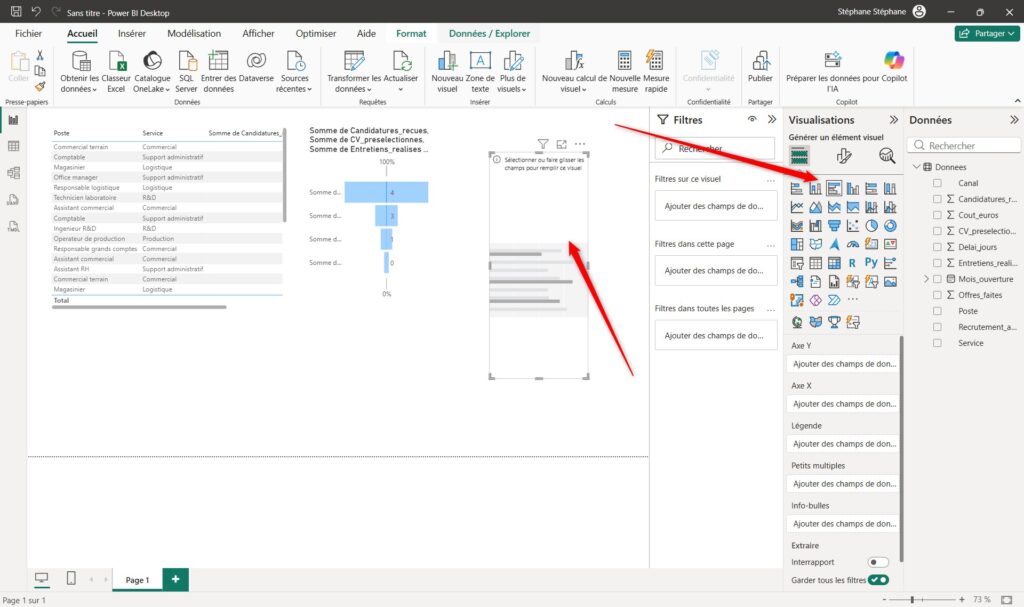Check the Service field checkbox
The image size is (1024, 607).
[937, 343]
